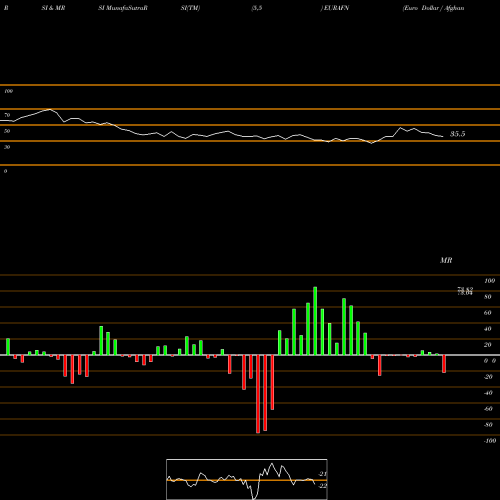The height and width of the screenshot is (500, 500).
Task: Click the tallest red bar in the MR chart
Action: click(x=258, y=394)
